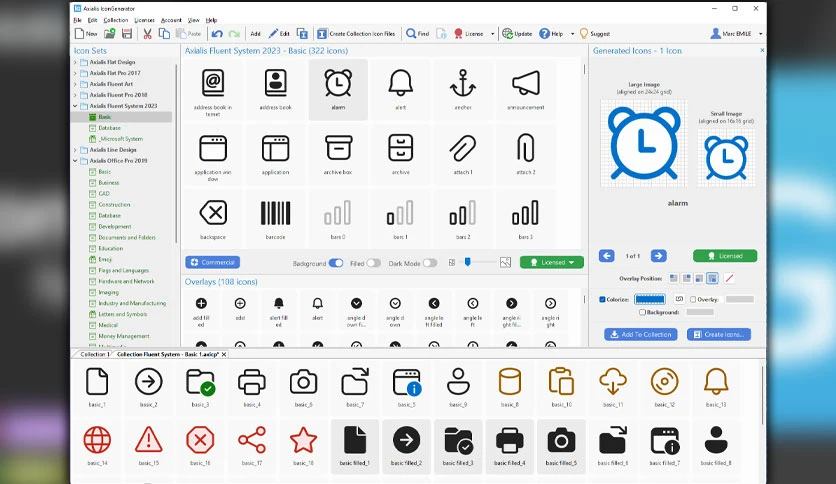Viewport: 836px width, 484px height.
Task: Click the Create Icons... button
Action: (x=719, y=334)
